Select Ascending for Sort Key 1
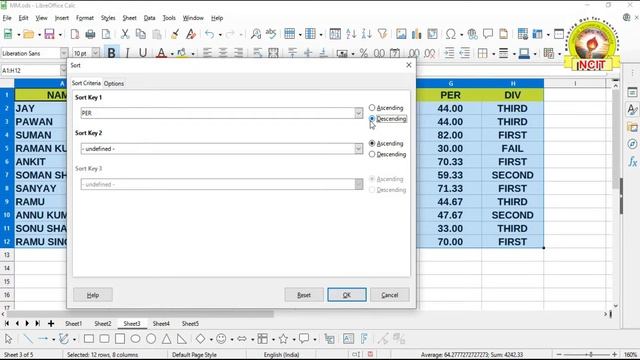Screen dimensions: 640x360 pos(386,108)
